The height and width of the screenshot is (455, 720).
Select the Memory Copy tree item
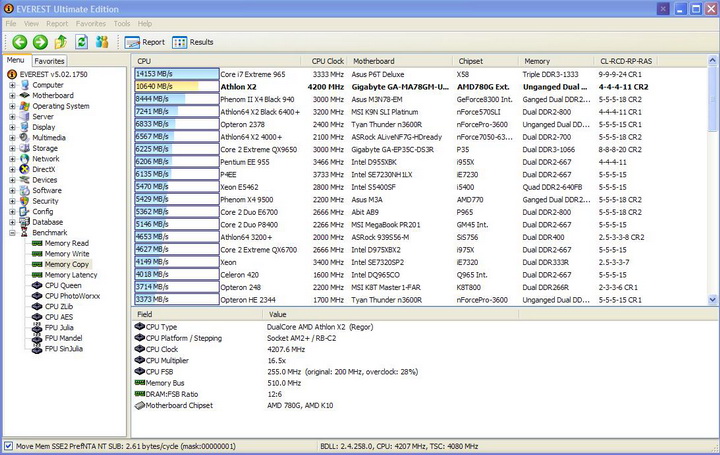click(x=67, y=264)
